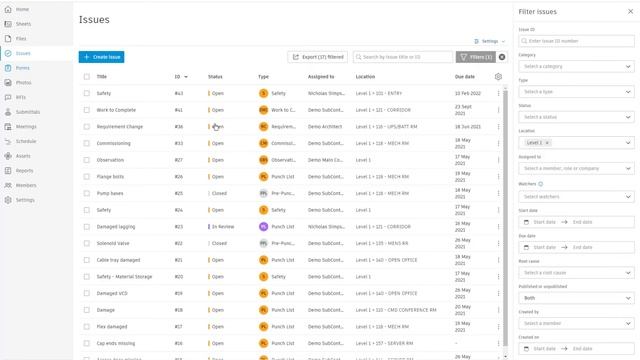The image size is (640, 360).
Task: Click the type icon on Damaged lagging row
Action: coord(263,227)
